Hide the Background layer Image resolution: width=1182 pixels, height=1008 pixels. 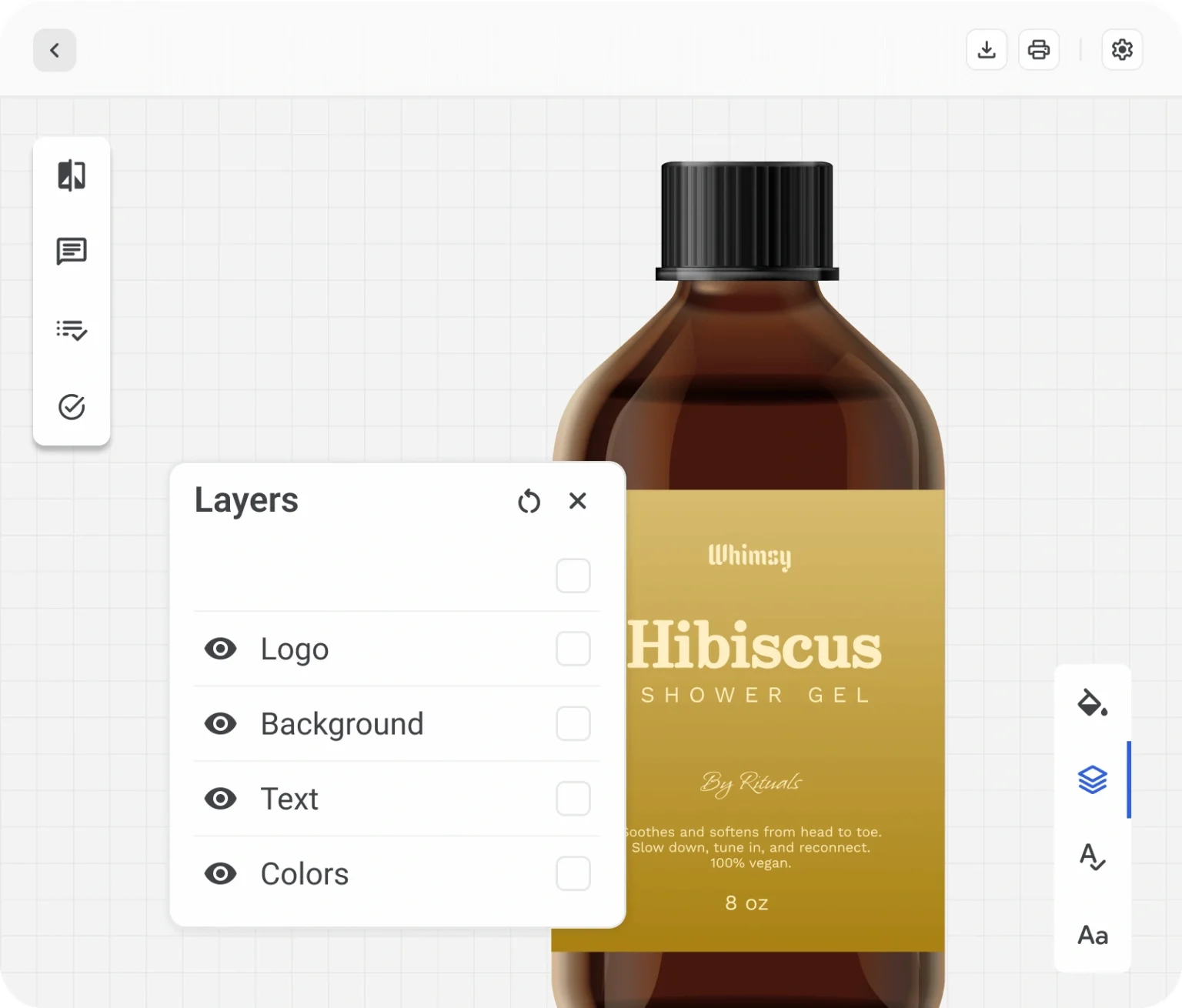(x=220, y=723)
